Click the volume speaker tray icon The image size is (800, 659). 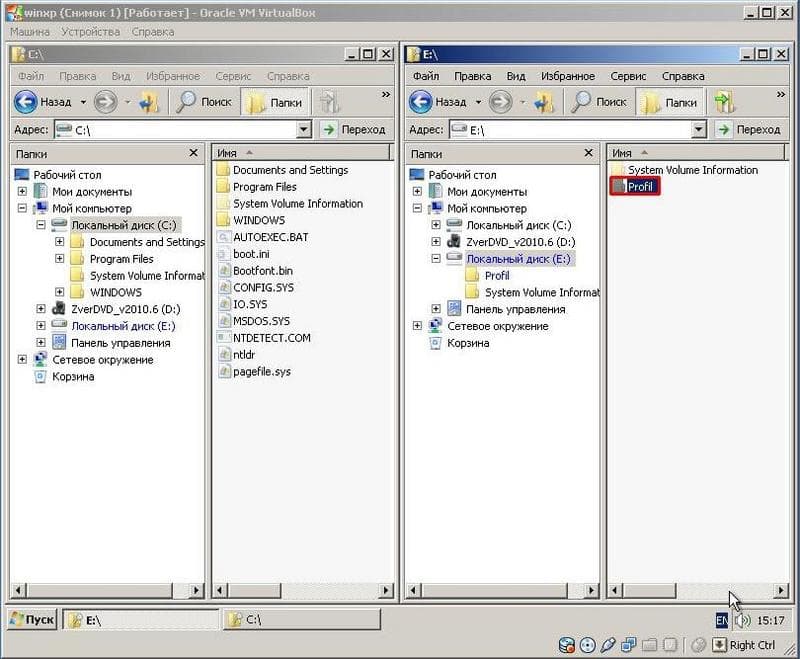742,620
